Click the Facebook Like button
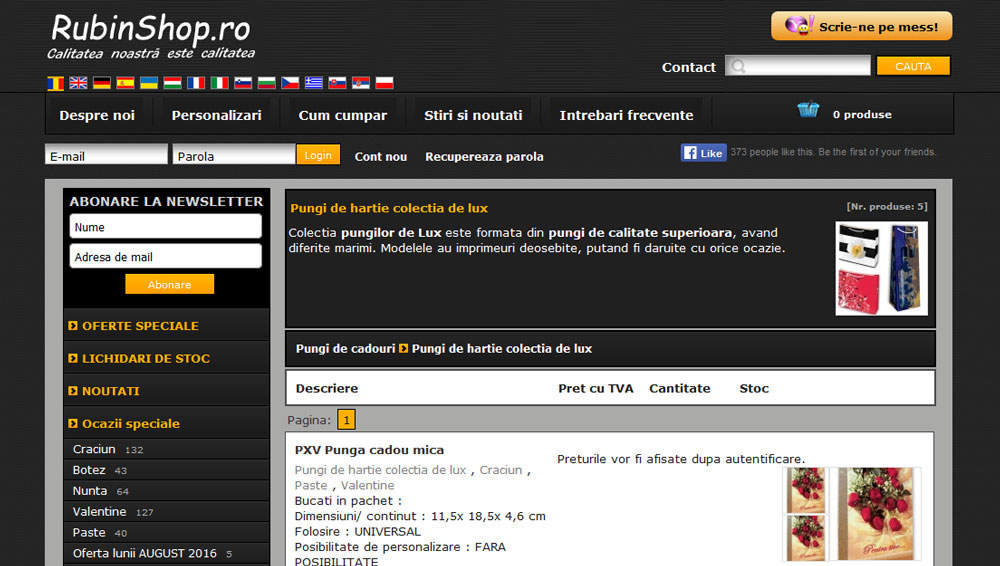1000x566 pixels. (x=703, y=153)
